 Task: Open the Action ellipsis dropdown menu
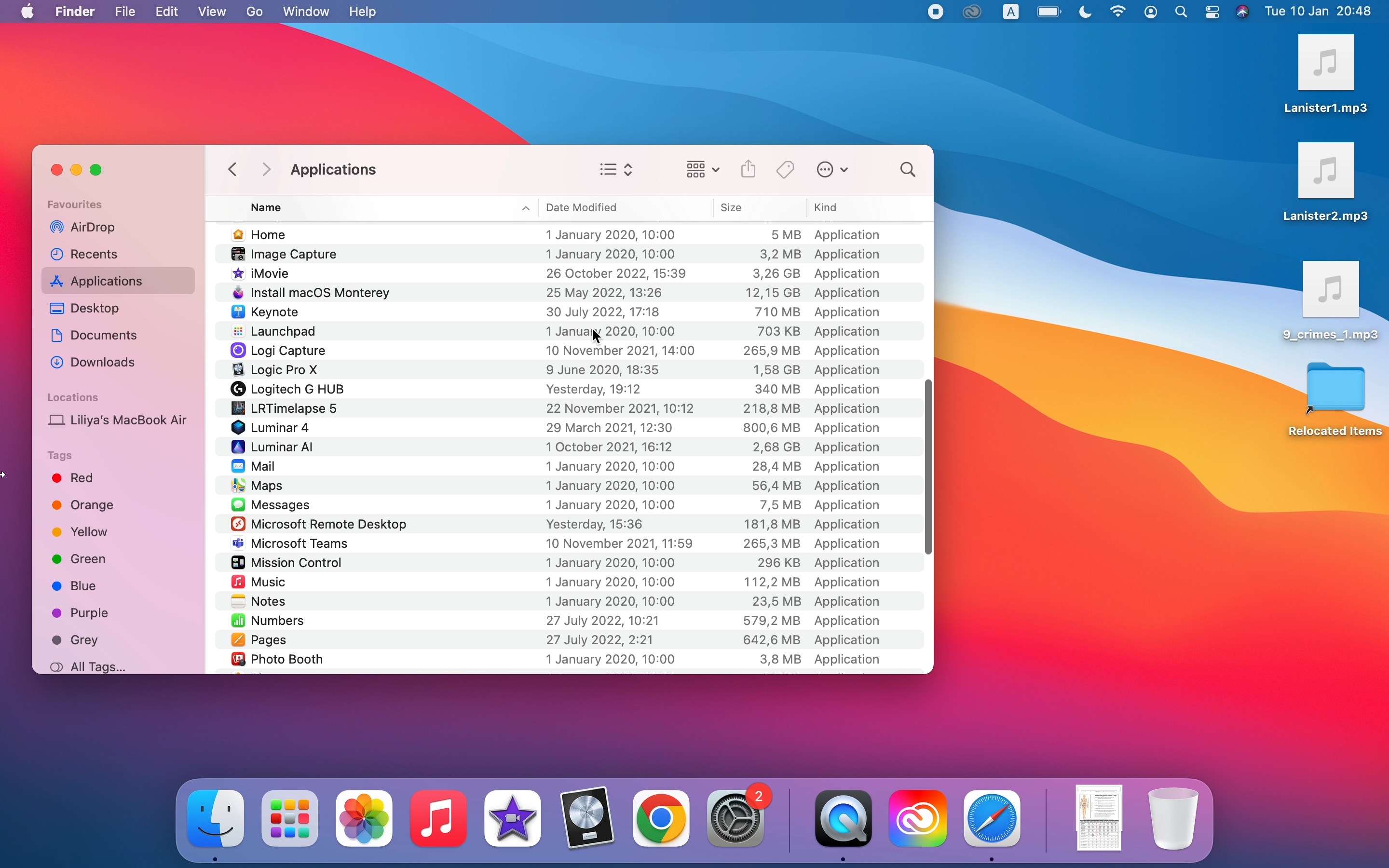tap(833, 170)
